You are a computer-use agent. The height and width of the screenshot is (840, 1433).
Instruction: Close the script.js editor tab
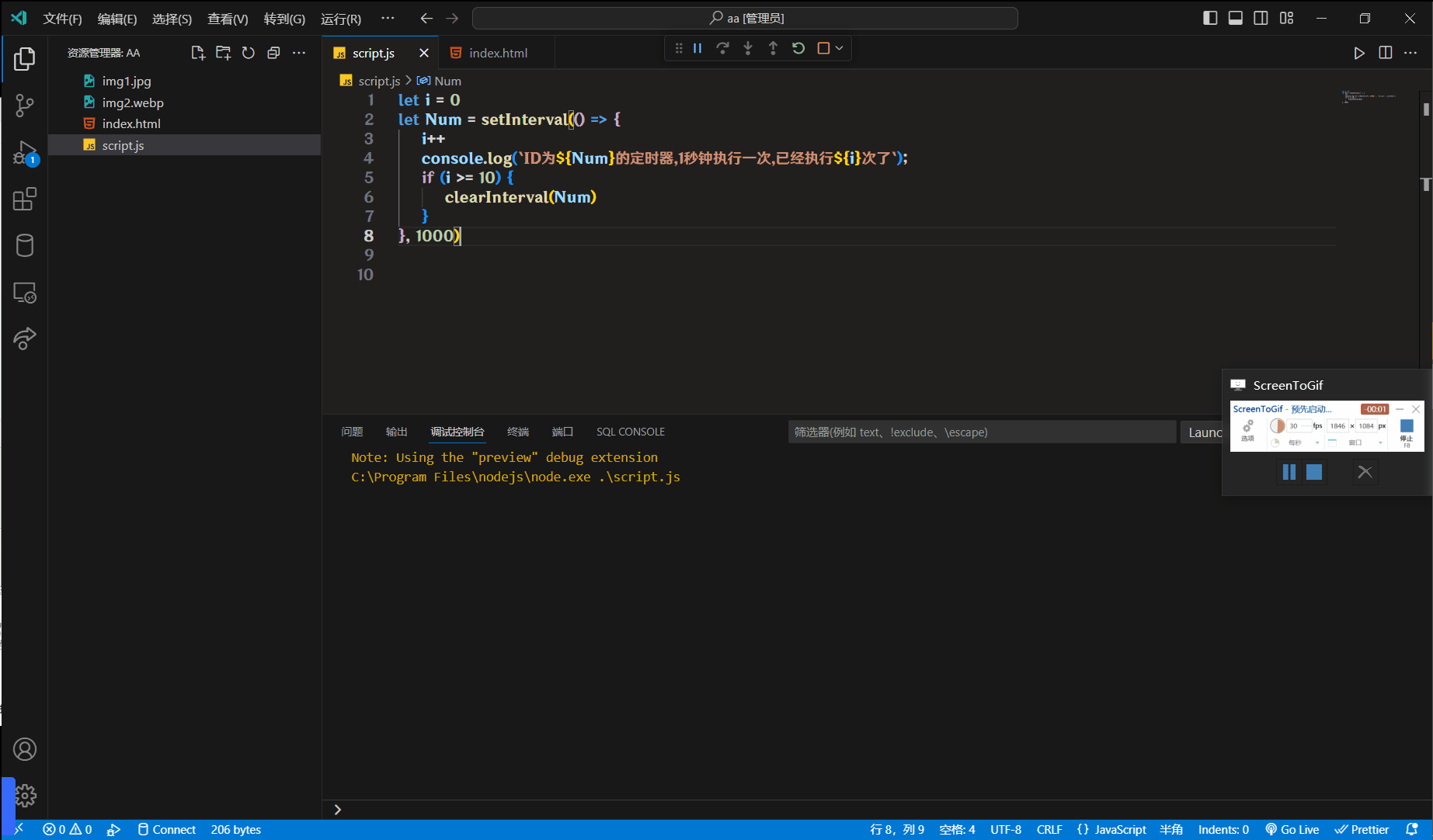(x=424, y=53)
